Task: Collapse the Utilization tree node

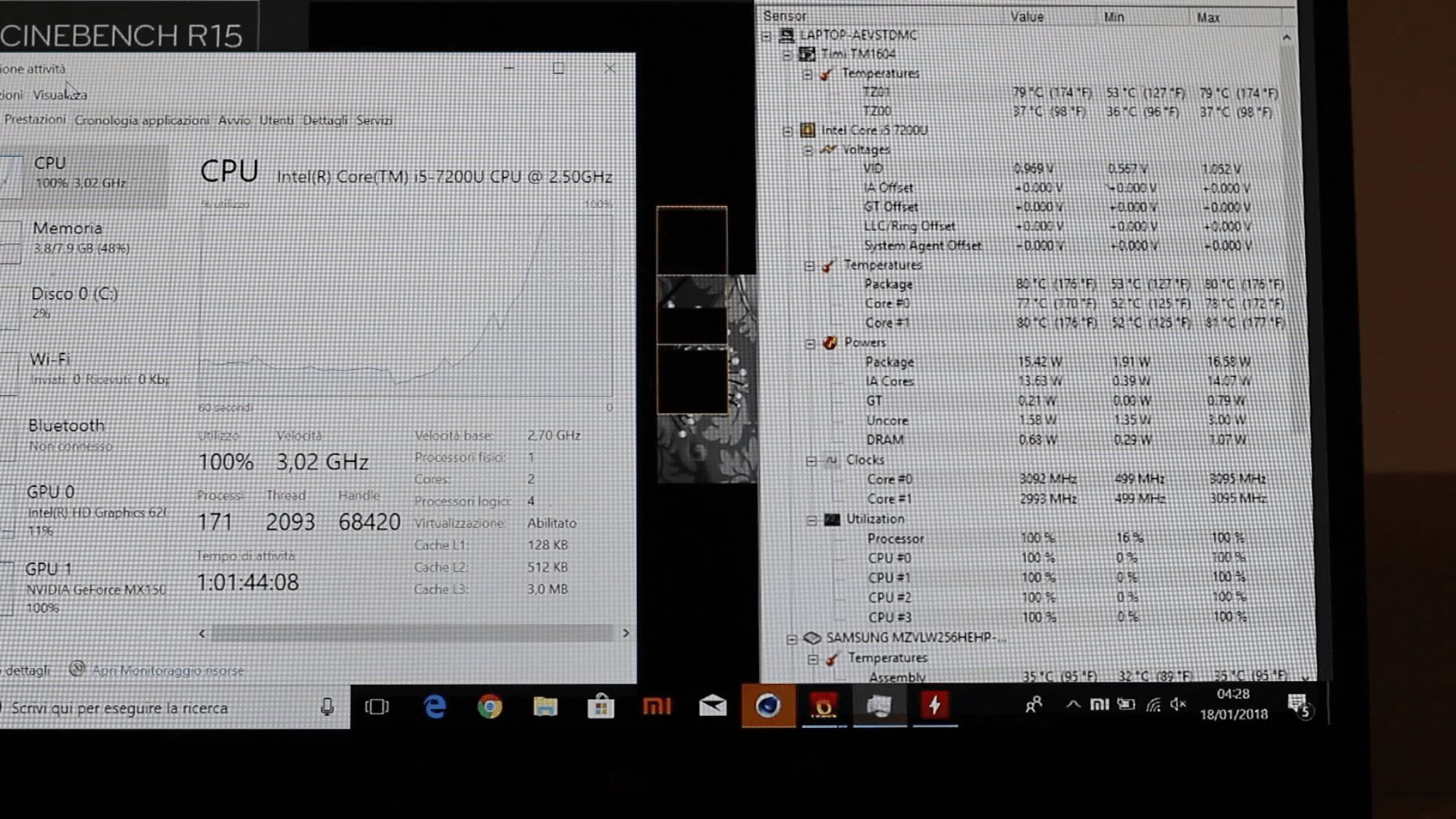Action: click(812, 520)
